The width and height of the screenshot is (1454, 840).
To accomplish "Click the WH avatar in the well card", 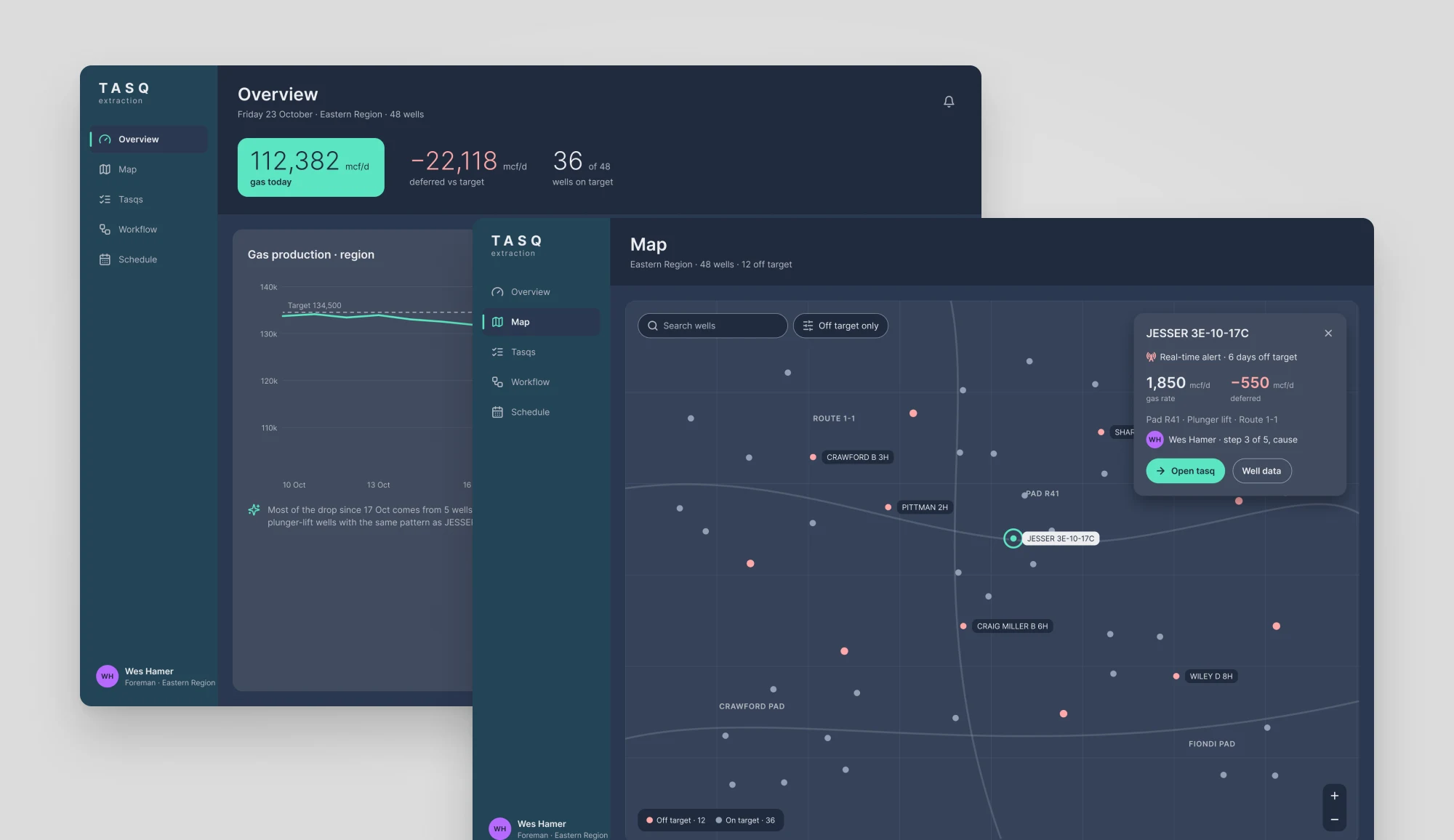I will 1154,440.
